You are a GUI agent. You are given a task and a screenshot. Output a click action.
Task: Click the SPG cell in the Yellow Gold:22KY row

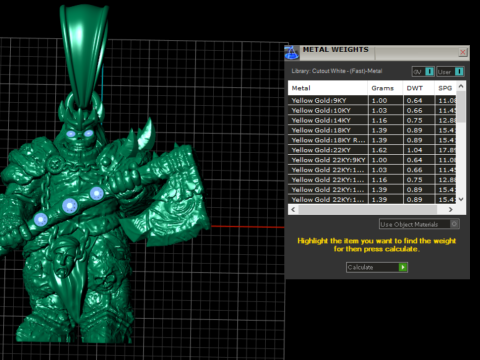tap(446, 150)
